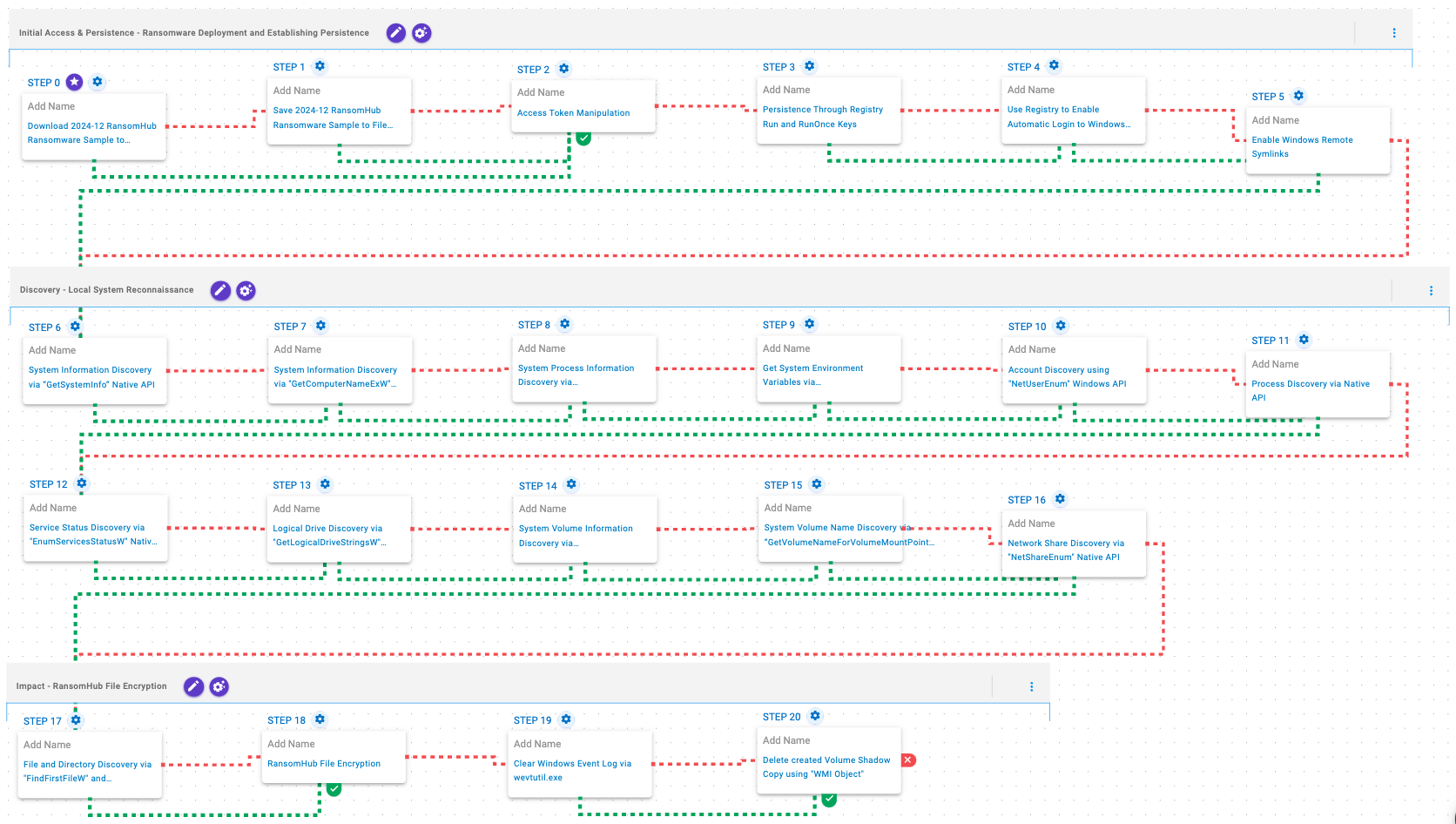This screenshot has width=1456, height=824.
Task: Click green checkmark below STEP 20 card
Action: pyautogui.click(x=829, y=799)
